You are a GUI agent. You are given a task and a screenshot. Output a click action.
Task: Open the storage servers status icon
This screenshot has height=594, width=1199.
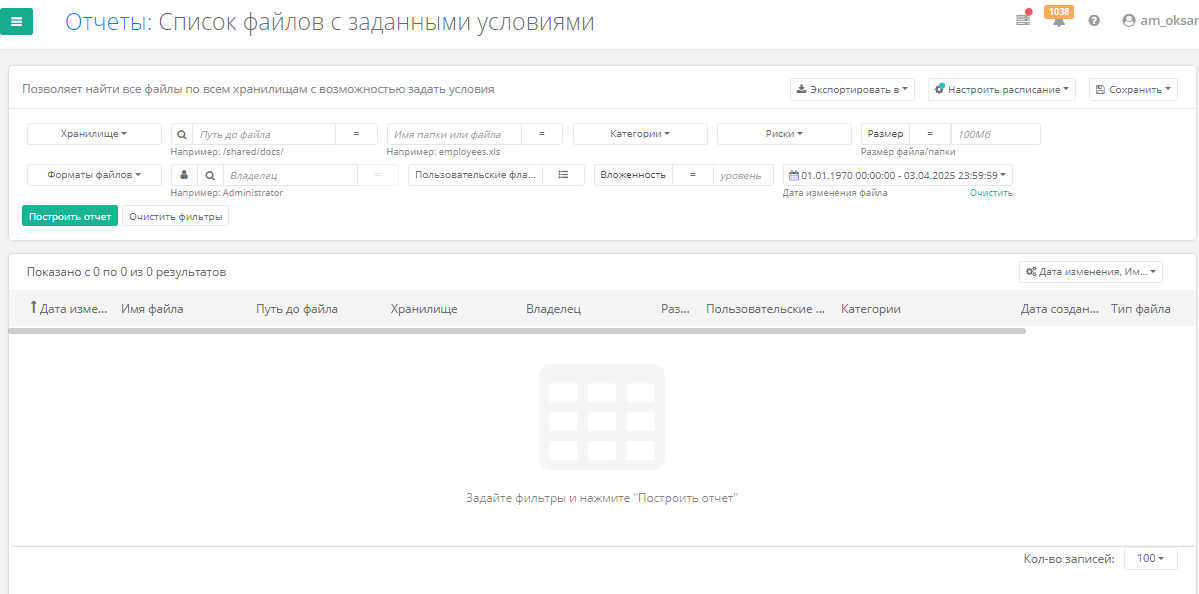coord(1022,21)
